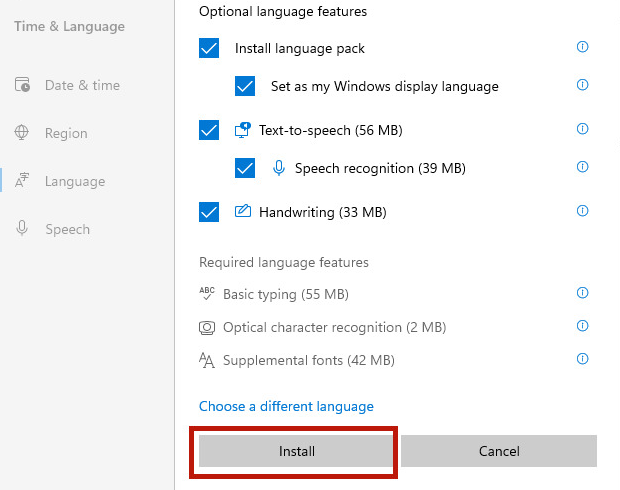Click info icon for Supplemental fonts
Image resolution: width=620 pixels, height=490 pixels.
582,359
